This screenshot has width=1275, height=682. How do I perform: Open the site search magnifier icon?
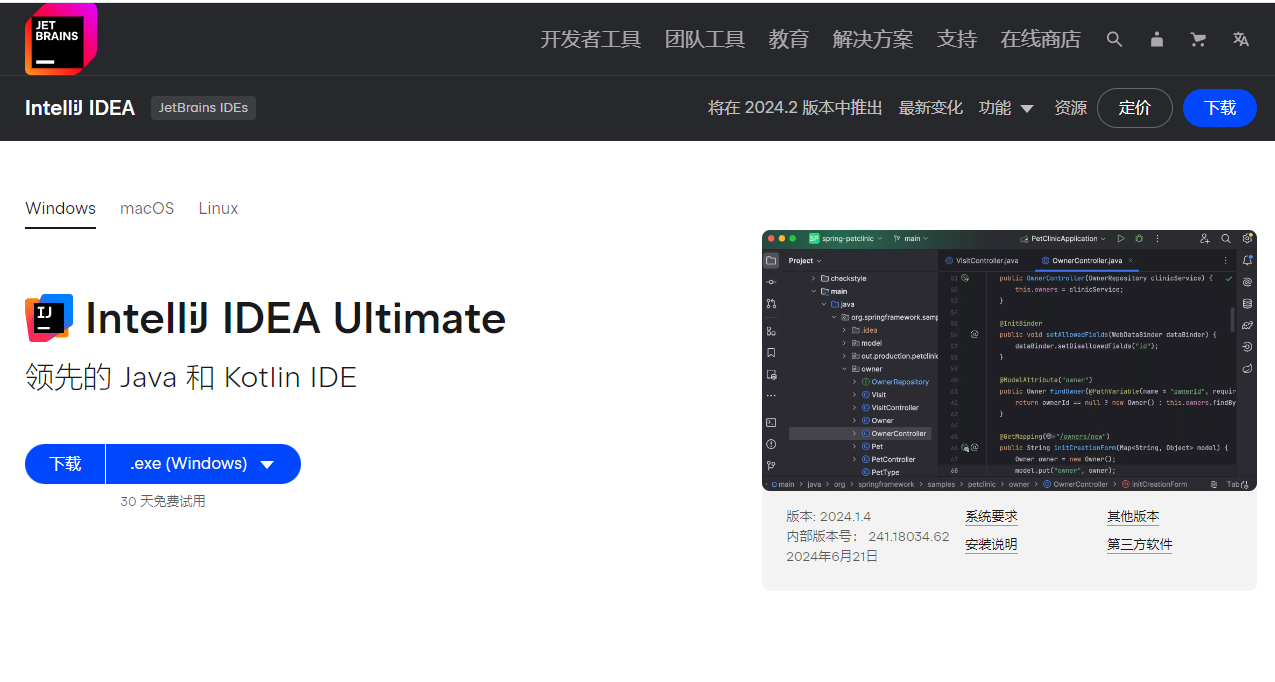[1114, 39]
